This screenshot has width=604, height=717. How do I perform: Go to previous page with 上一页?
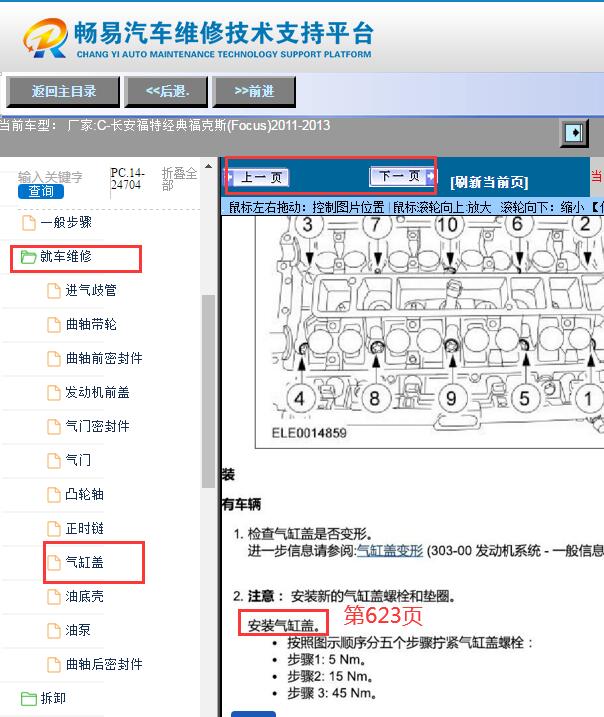pos(258,177)
